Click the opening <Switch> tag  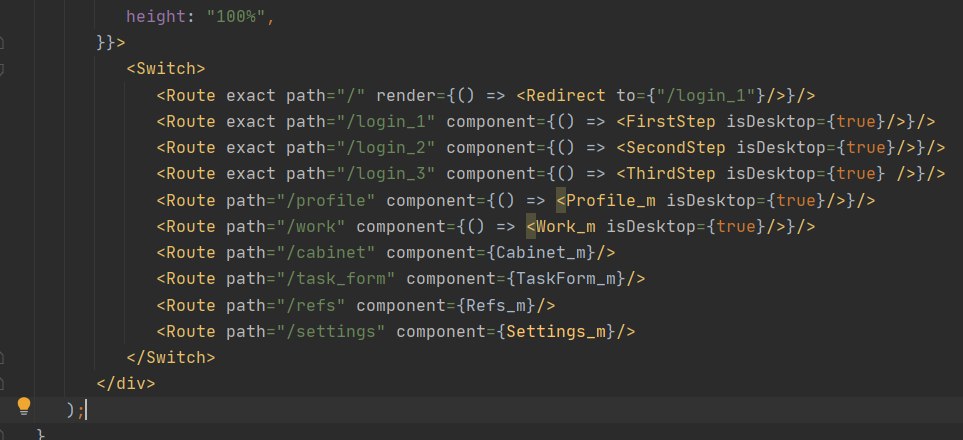tap(166, 68)
